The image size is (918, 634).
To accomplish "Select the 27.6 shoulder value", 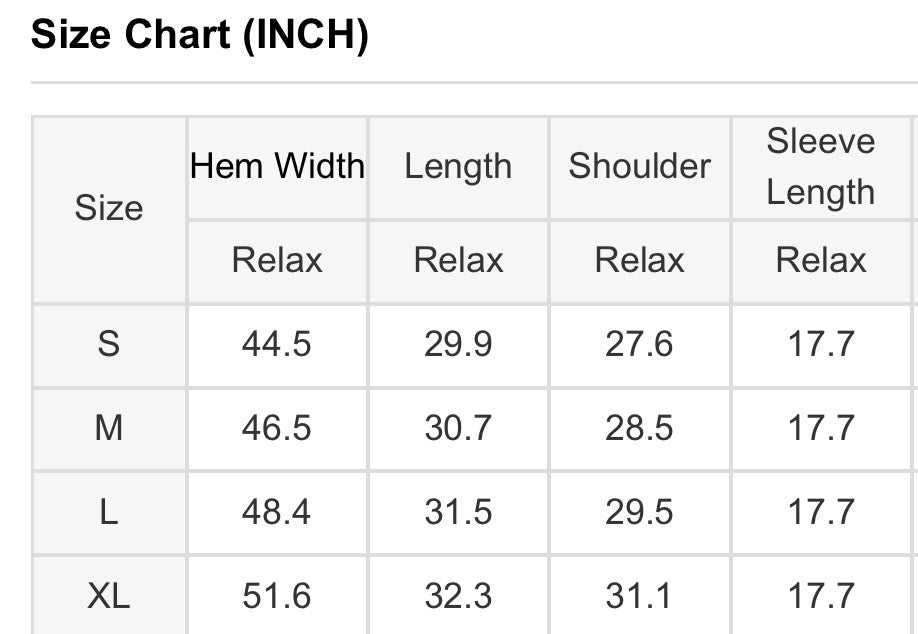I will 639,344.
